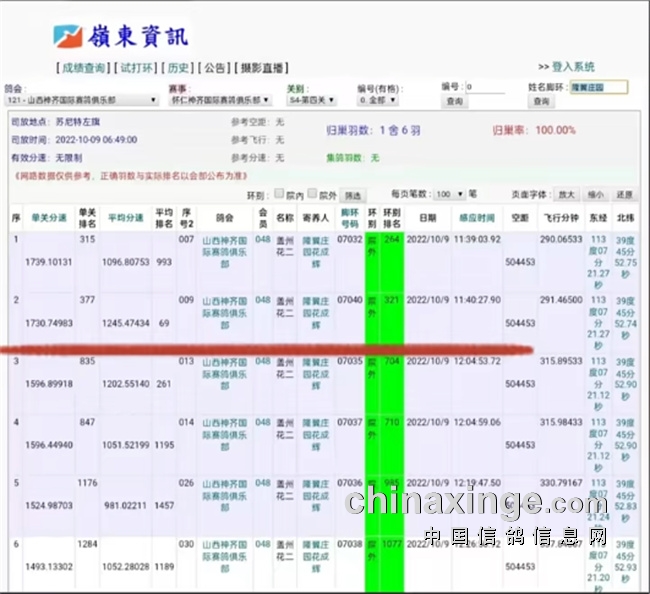The height and width of the screenshot is (594, 650).
Task: Expand the 赛事 race dropdown
Action: 220,101
